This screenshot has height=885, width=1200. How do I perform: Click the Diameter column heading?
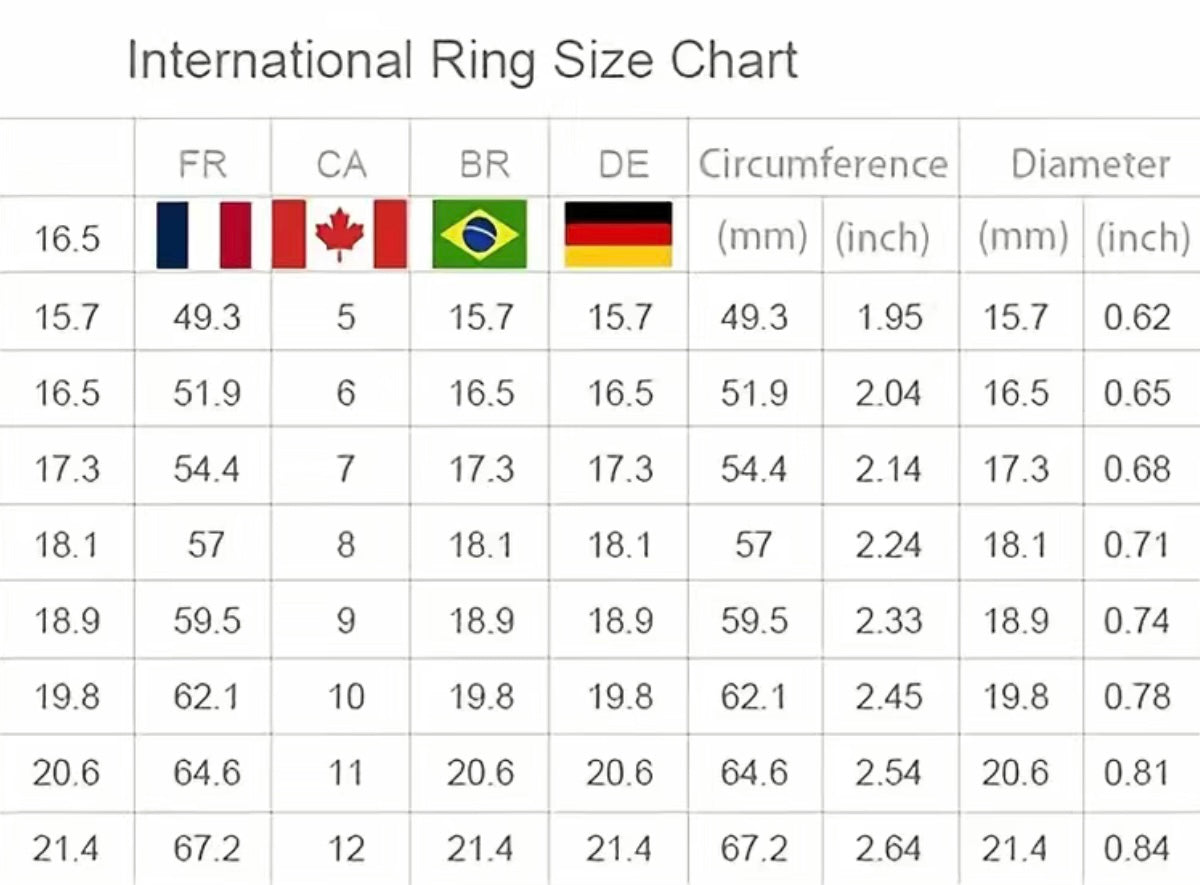click(1089, 164)
